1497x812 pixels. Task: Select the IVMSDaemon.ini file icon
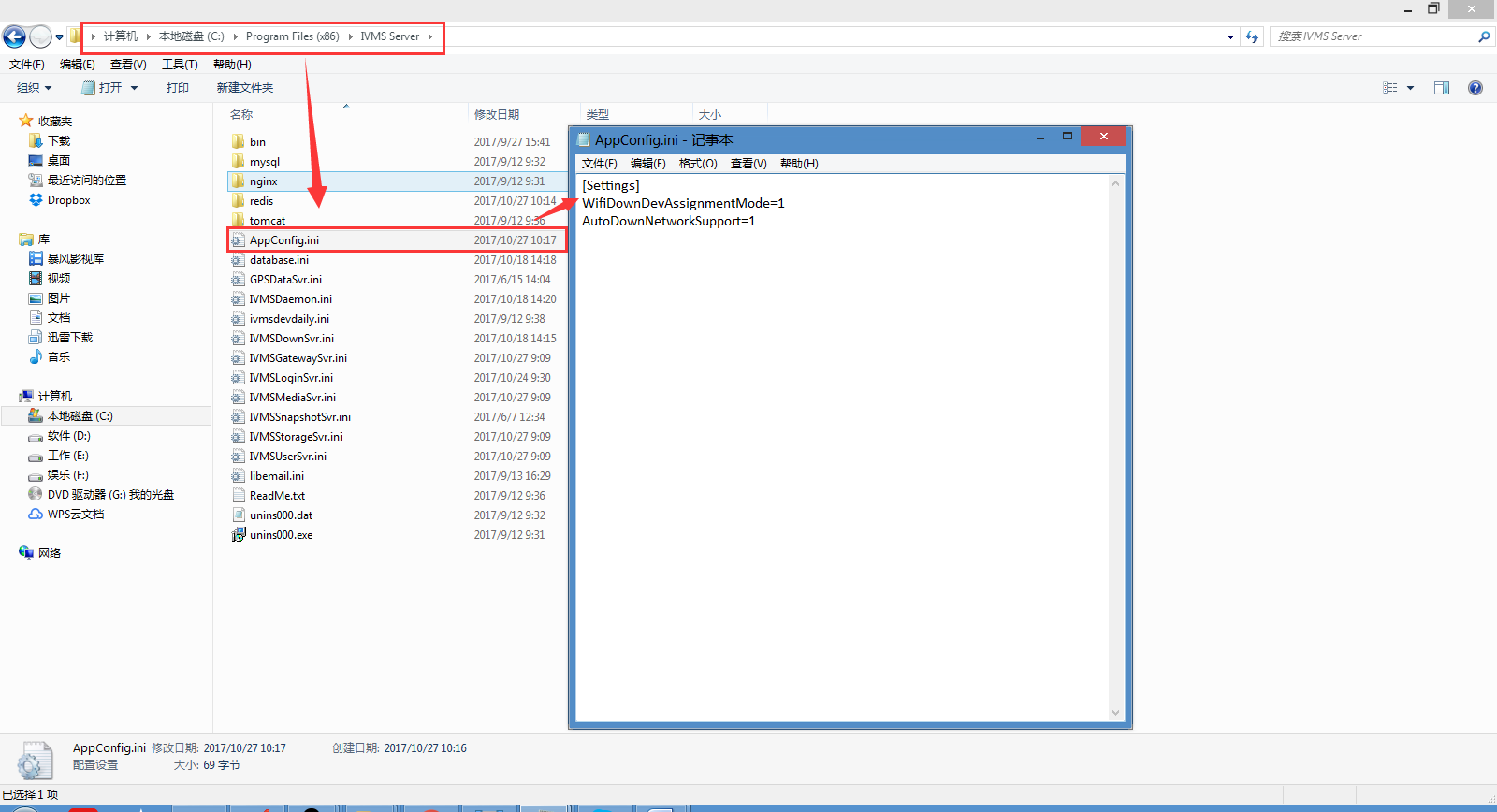pos(238,299)
